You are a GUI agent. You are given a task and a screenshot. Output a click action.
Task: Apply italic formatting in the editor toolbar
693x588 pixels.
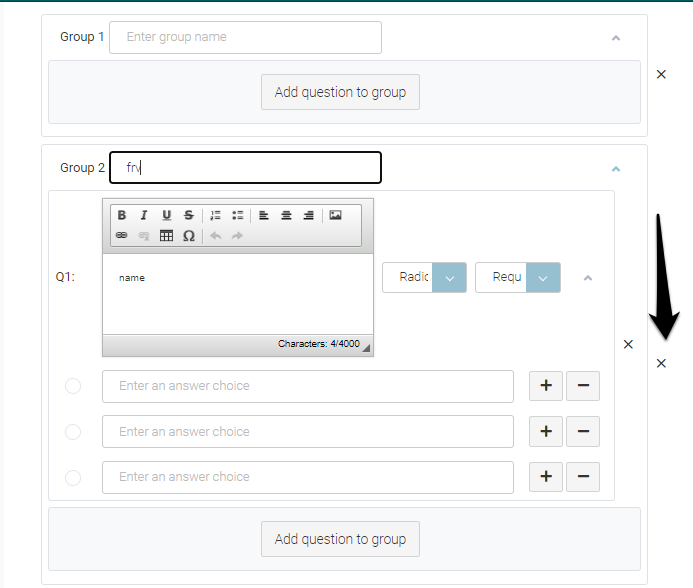coord(144,215)
